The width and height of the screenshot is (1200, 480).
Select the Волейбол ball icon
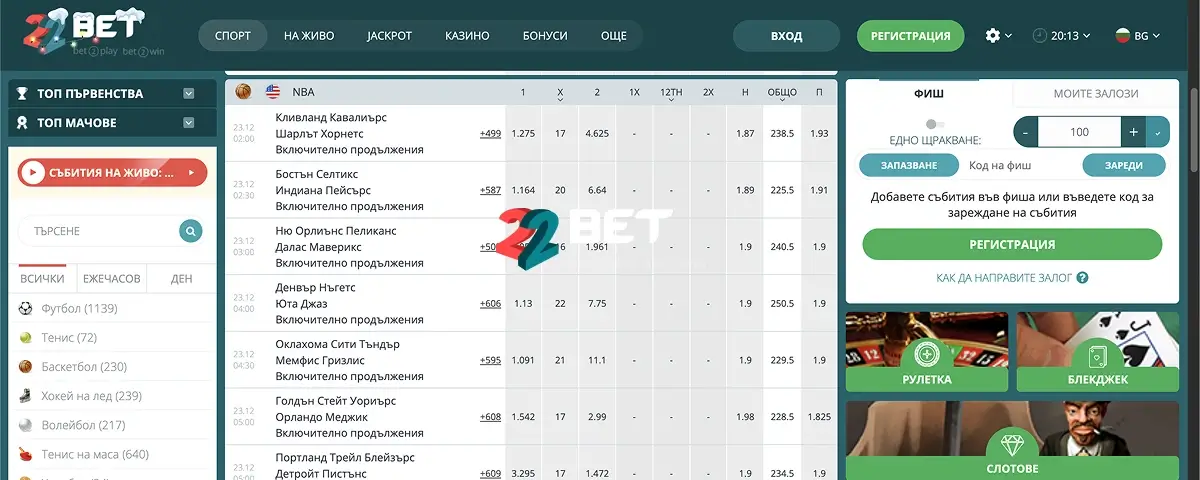tap(25, 425)
